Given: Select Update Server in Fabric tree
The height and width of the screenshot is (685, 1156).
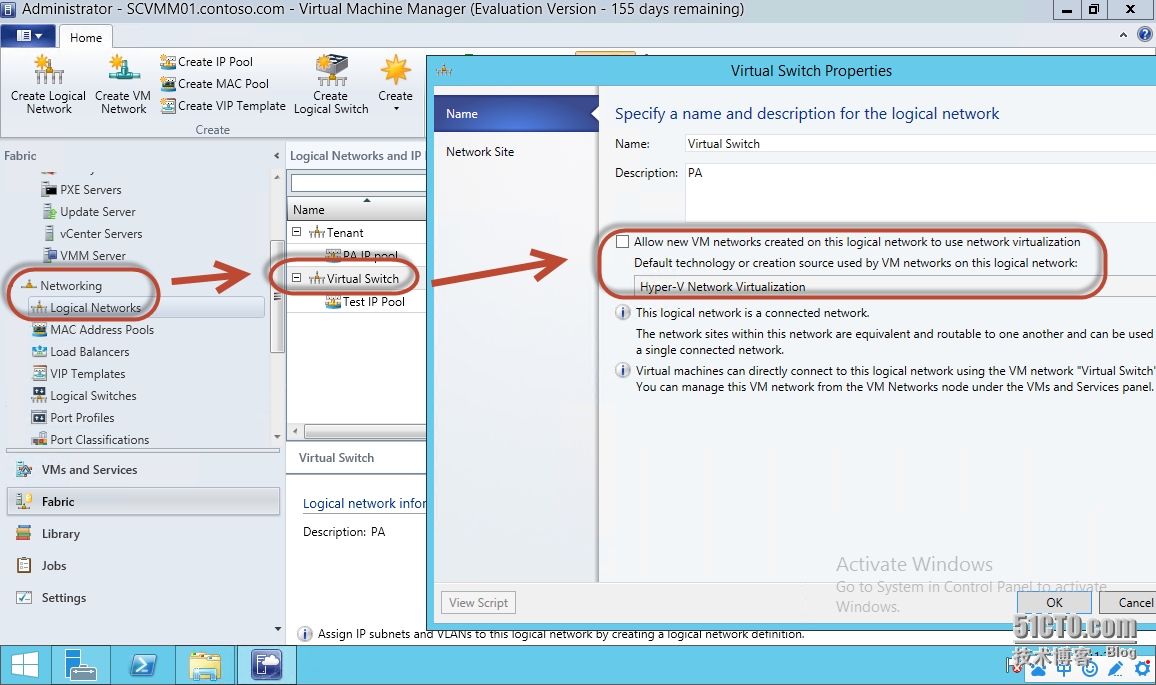Looking at the screenshot, I should (x=97, y=212).
